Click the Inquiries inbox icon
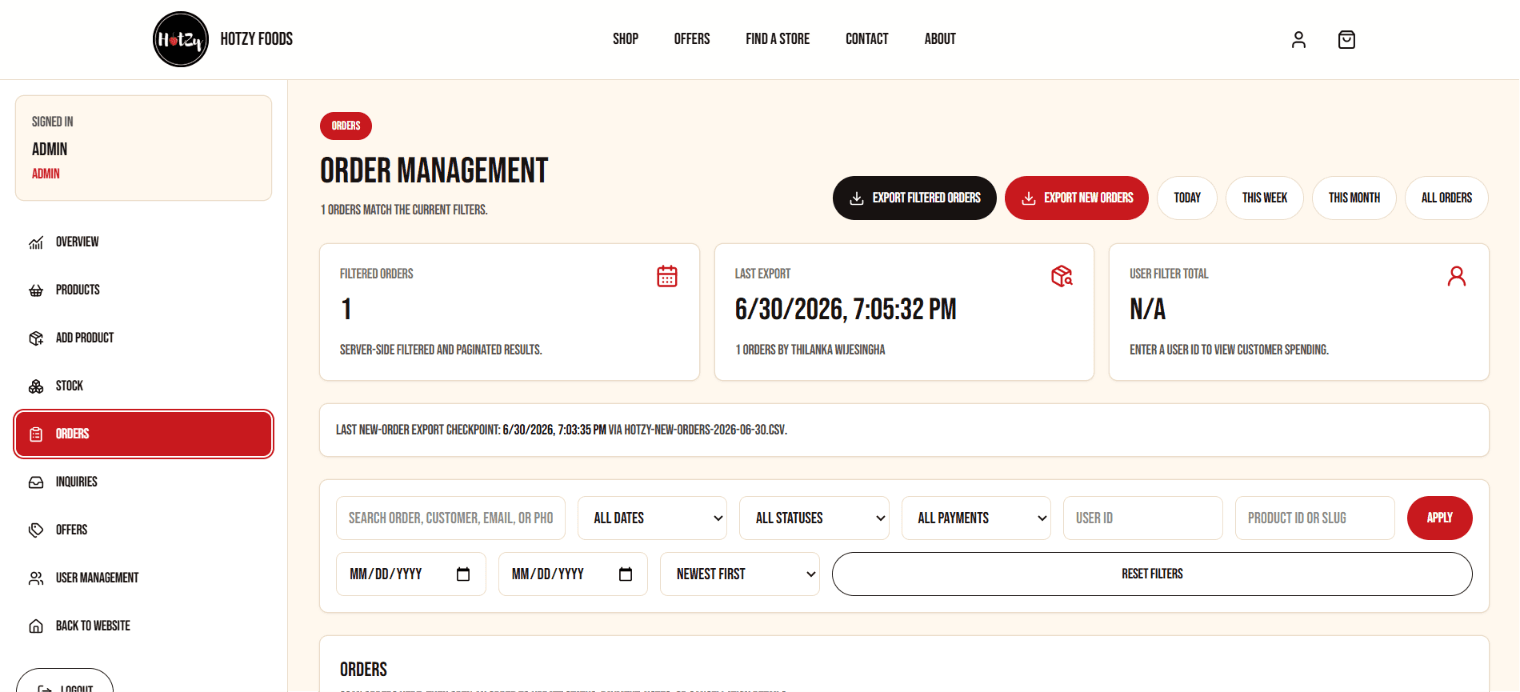The height and width of the screenshot is (692, 1520). (36, 482)
